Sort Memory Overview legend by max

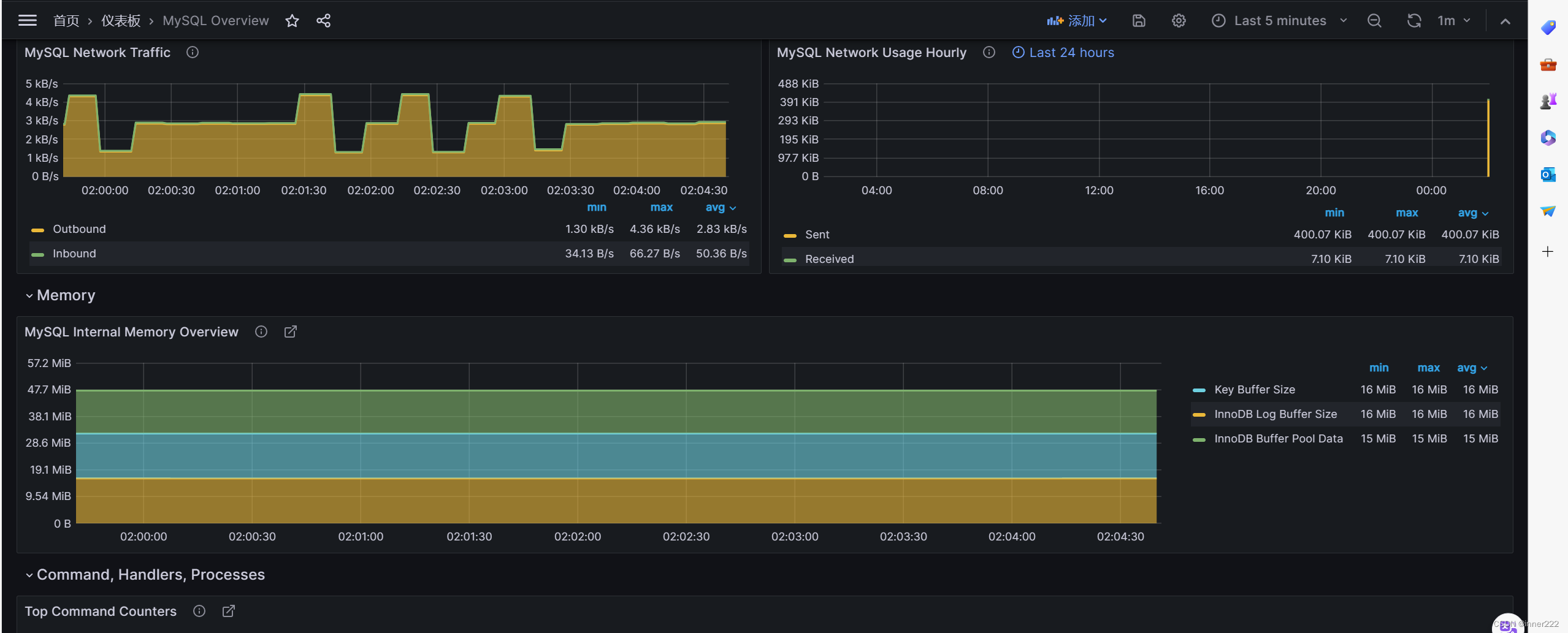tap(1428, 368)
